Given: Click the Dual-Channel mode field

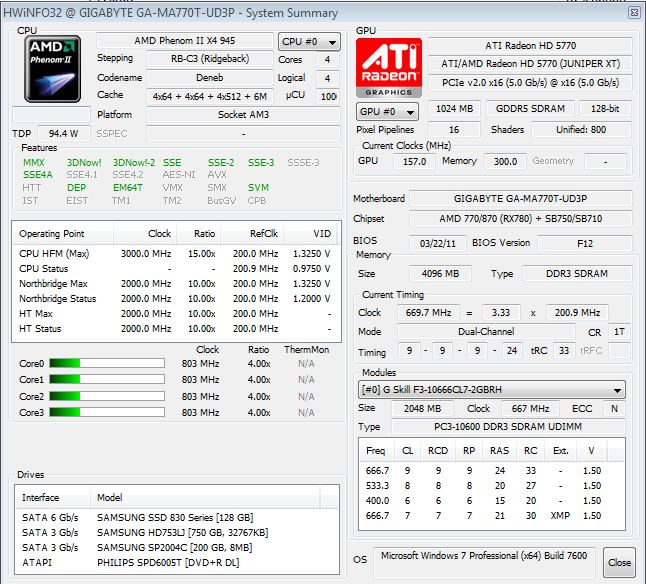Looking at the screenshot, I should (x=486, y=332).
